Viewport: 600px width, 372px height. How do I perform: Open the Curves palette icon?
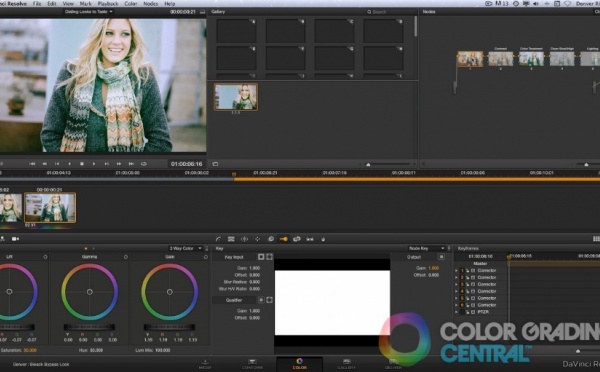[218, 239]
